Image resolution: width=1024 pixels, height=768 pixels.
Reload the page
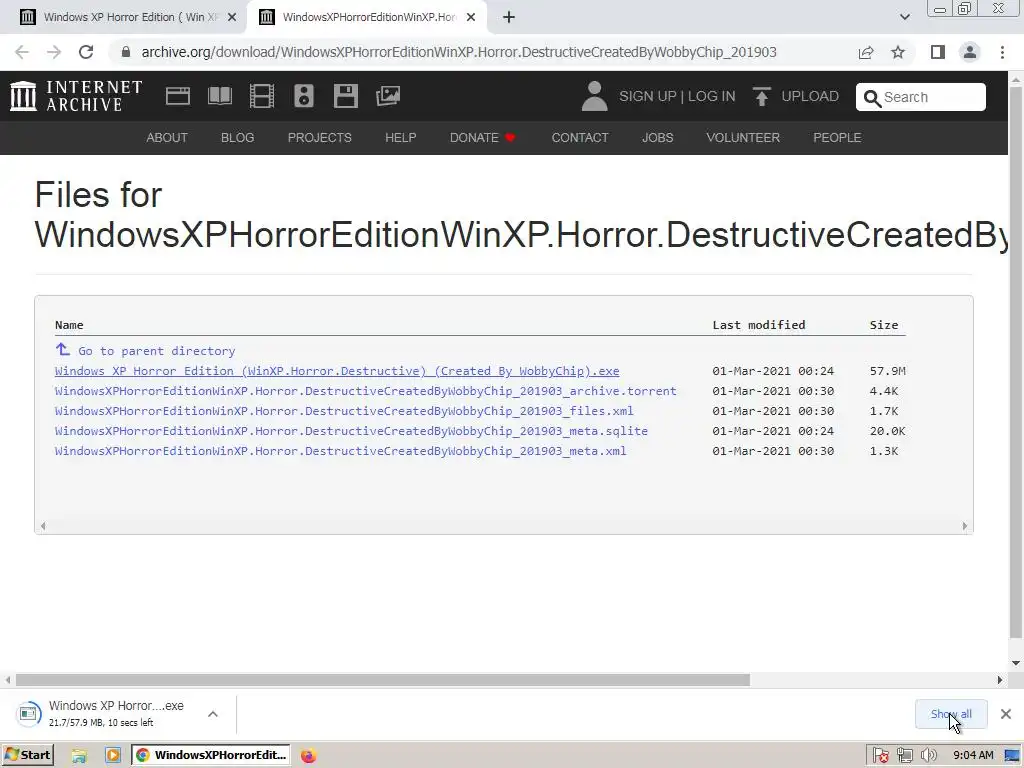86,52
